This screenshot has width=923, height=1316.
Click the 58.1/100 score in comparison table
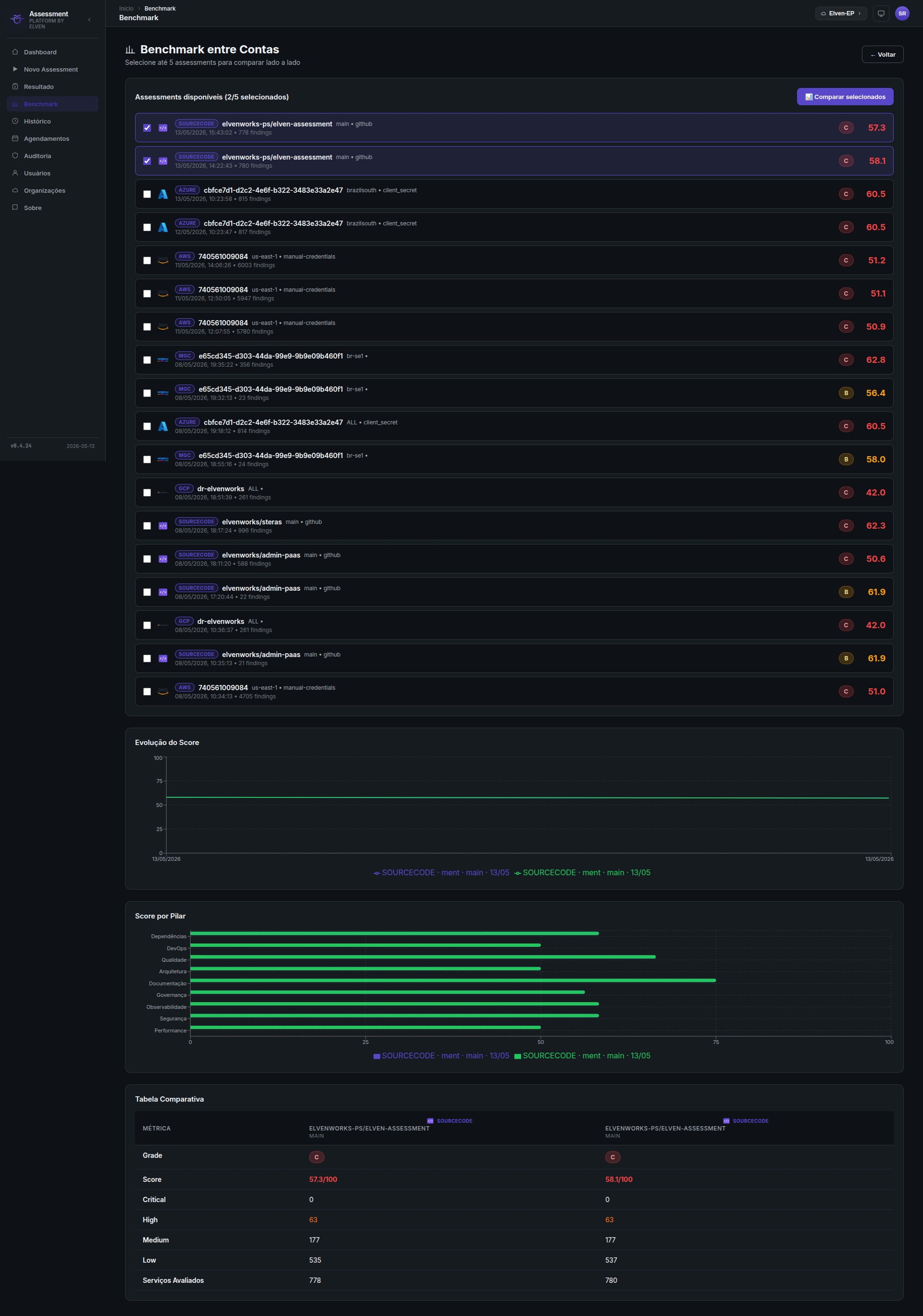[x=619, y=1179]
